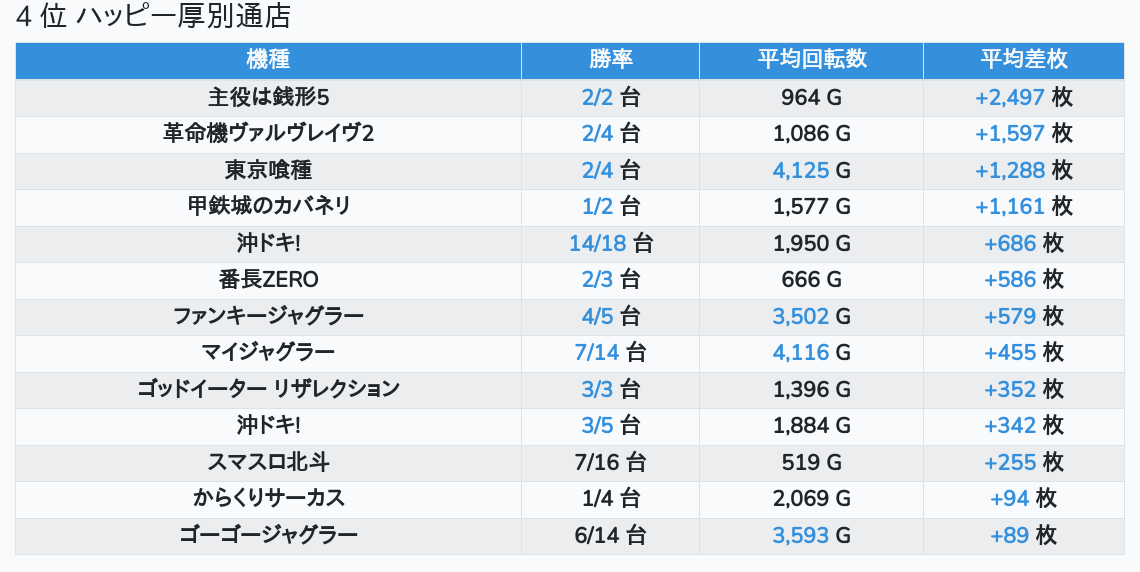1140x572 pixels.
Task: Select the からくりサーカス machine name
Action: point(268,498)
